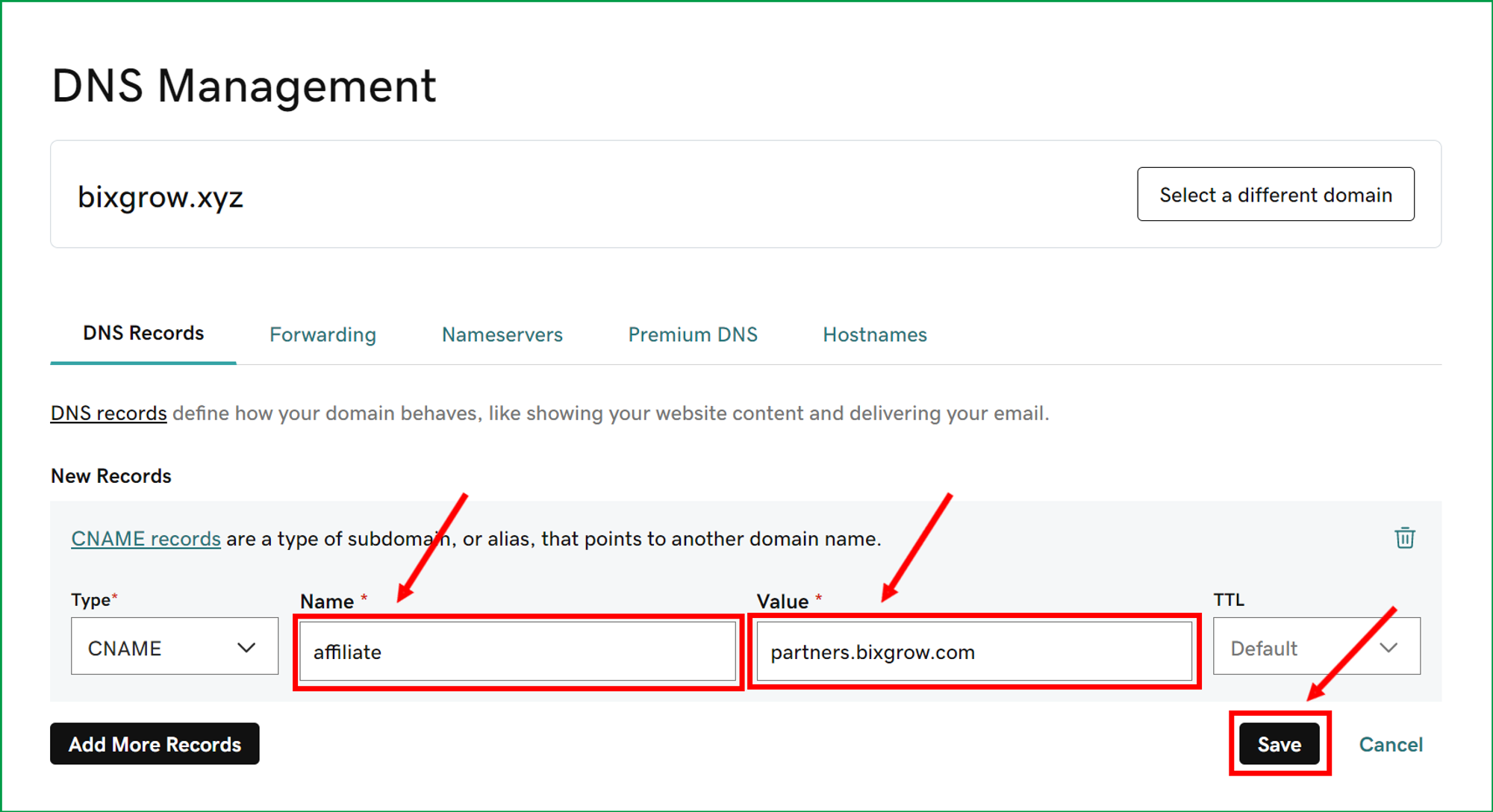Click the chevron arrow in TTL dropdown
This screenshot has width=1493, height=812.
coord(1388,647)
